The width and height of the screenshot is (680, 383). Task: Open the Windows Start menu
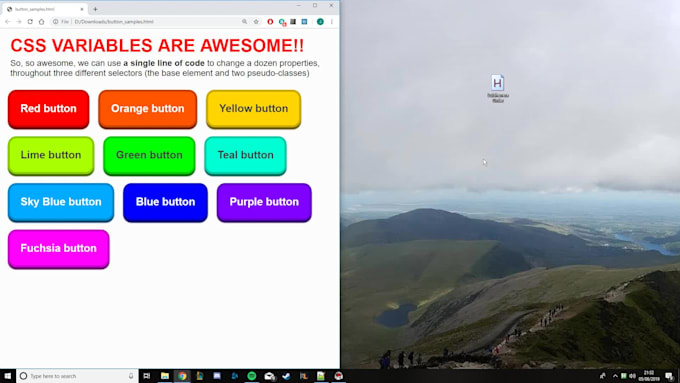tap(7, 376)
